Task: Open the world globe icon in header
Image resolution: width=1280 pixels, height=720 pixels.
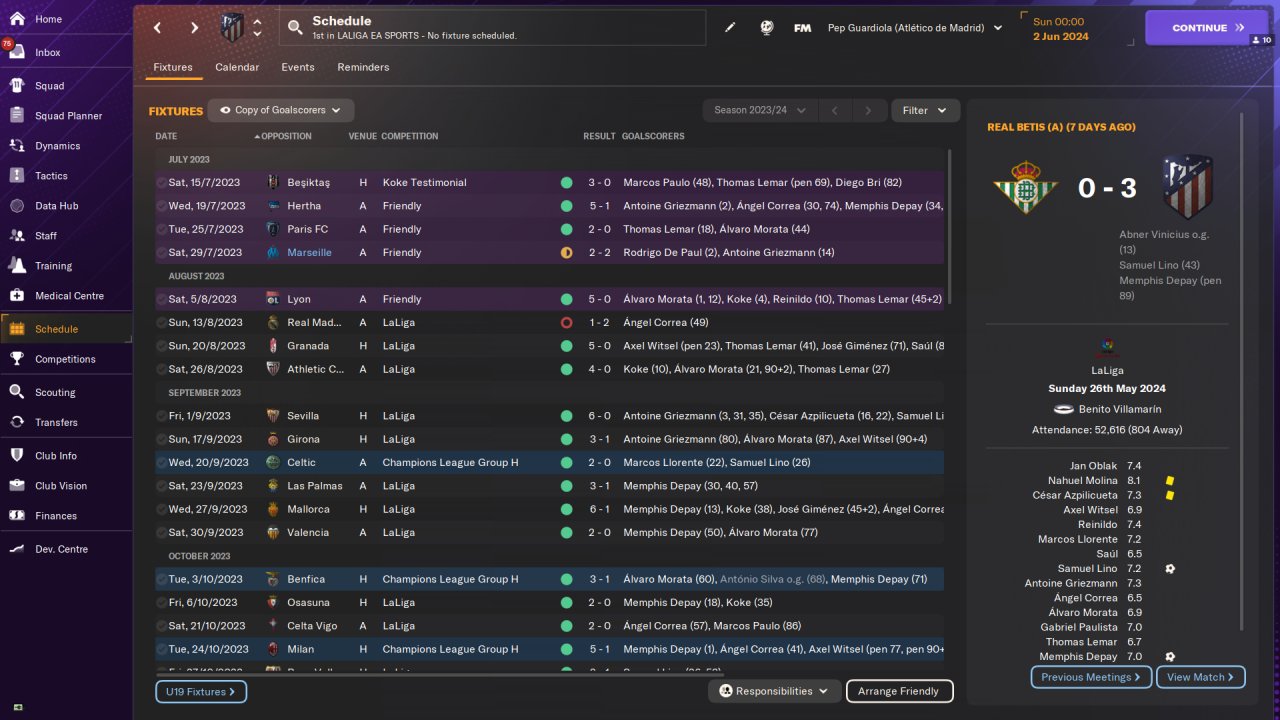Action: pos(766,28)
